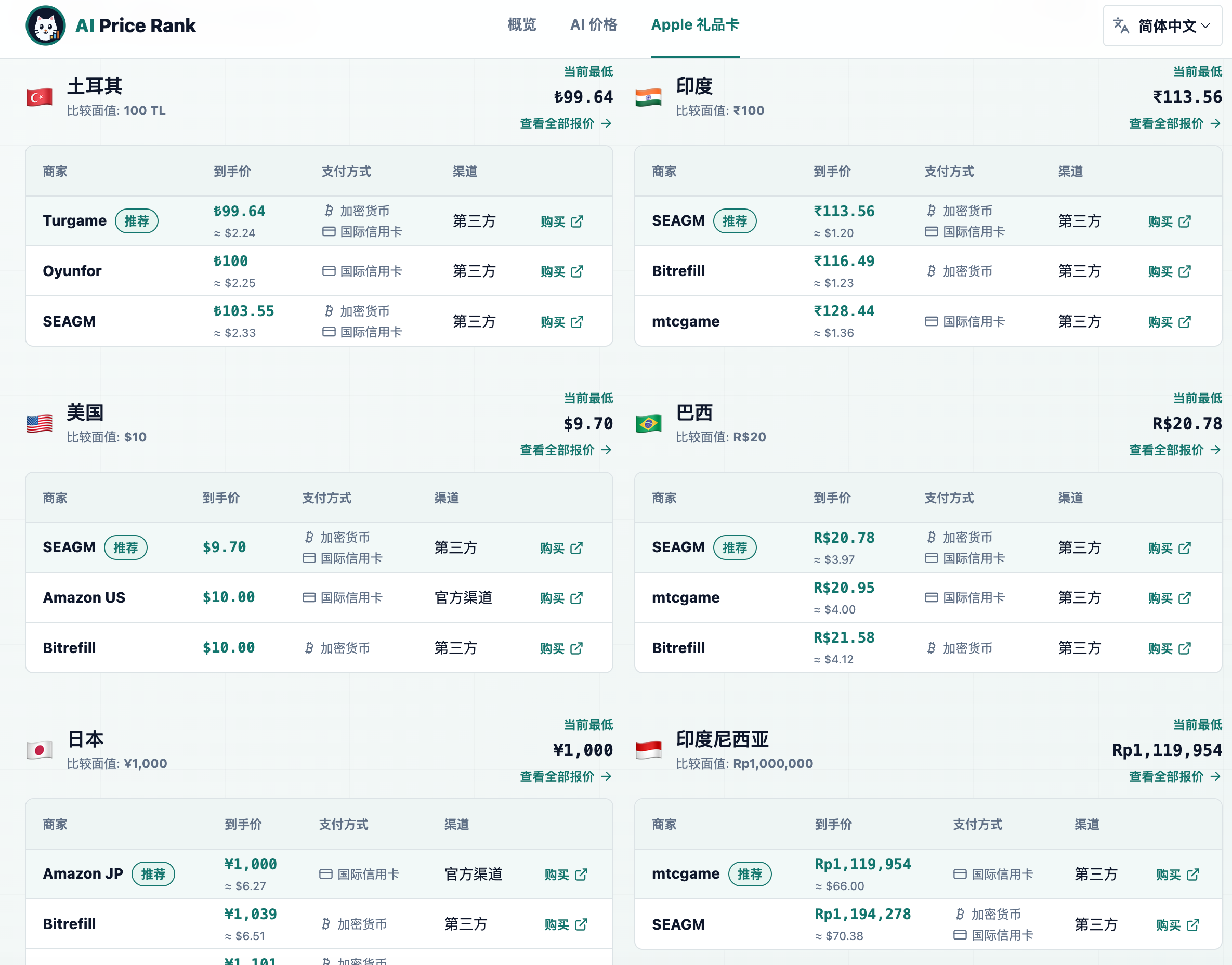Click 购买 for Turkey SEAGM at ₺103.55

point(562,322)
